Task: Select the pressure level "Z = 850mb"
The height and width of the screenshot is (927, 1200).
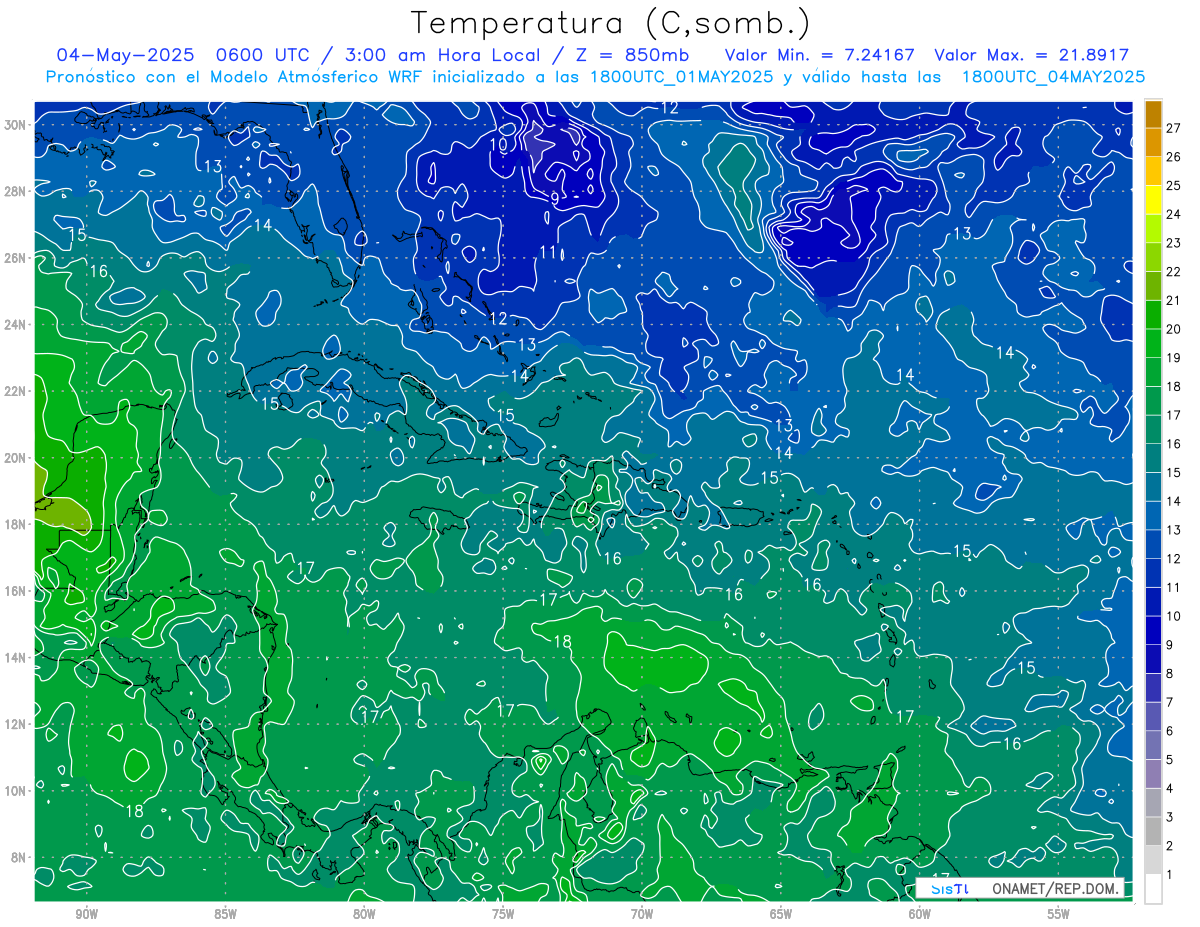Action: [x=630, y=55]
